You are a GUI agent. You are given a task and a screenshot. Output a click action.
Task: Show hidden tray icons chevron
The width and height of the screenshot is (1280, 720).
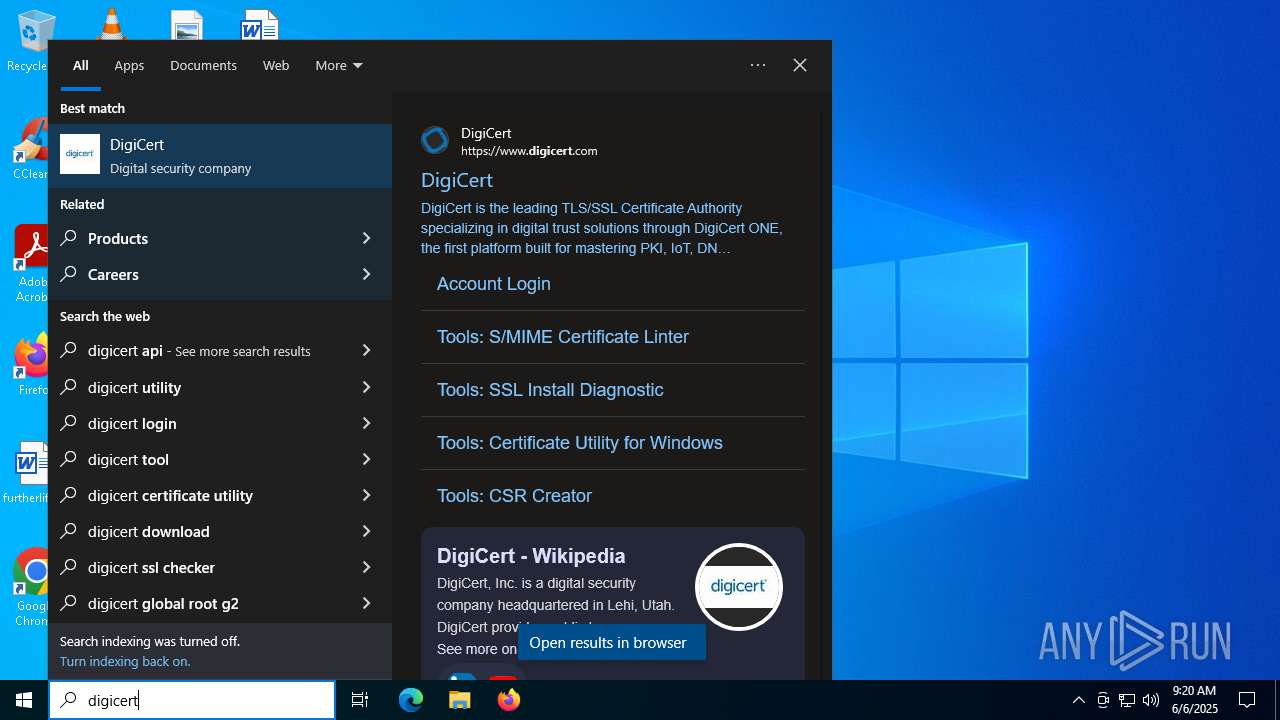point(1078,700)
